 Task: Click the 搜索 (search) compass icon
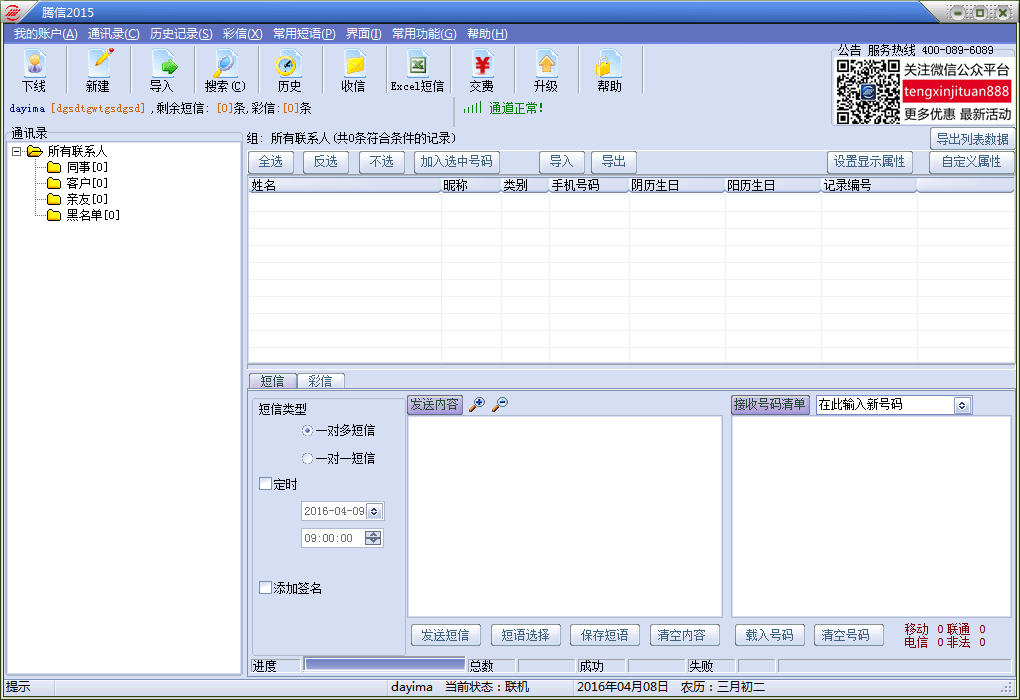225,69
